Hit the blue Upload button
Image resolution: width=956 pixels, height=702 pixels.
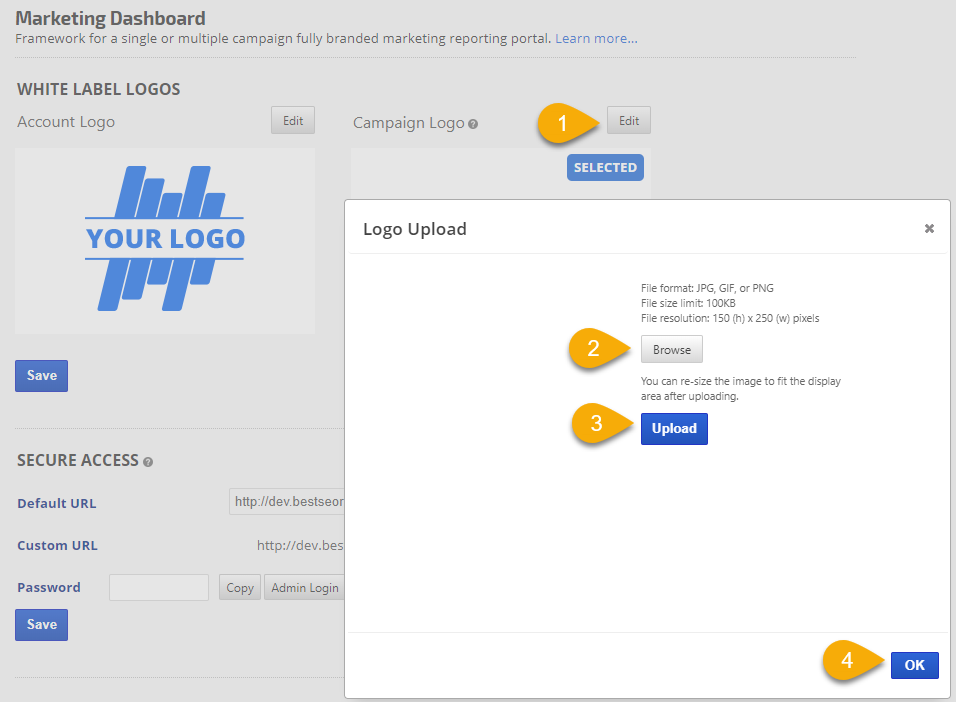pos(674,429)
